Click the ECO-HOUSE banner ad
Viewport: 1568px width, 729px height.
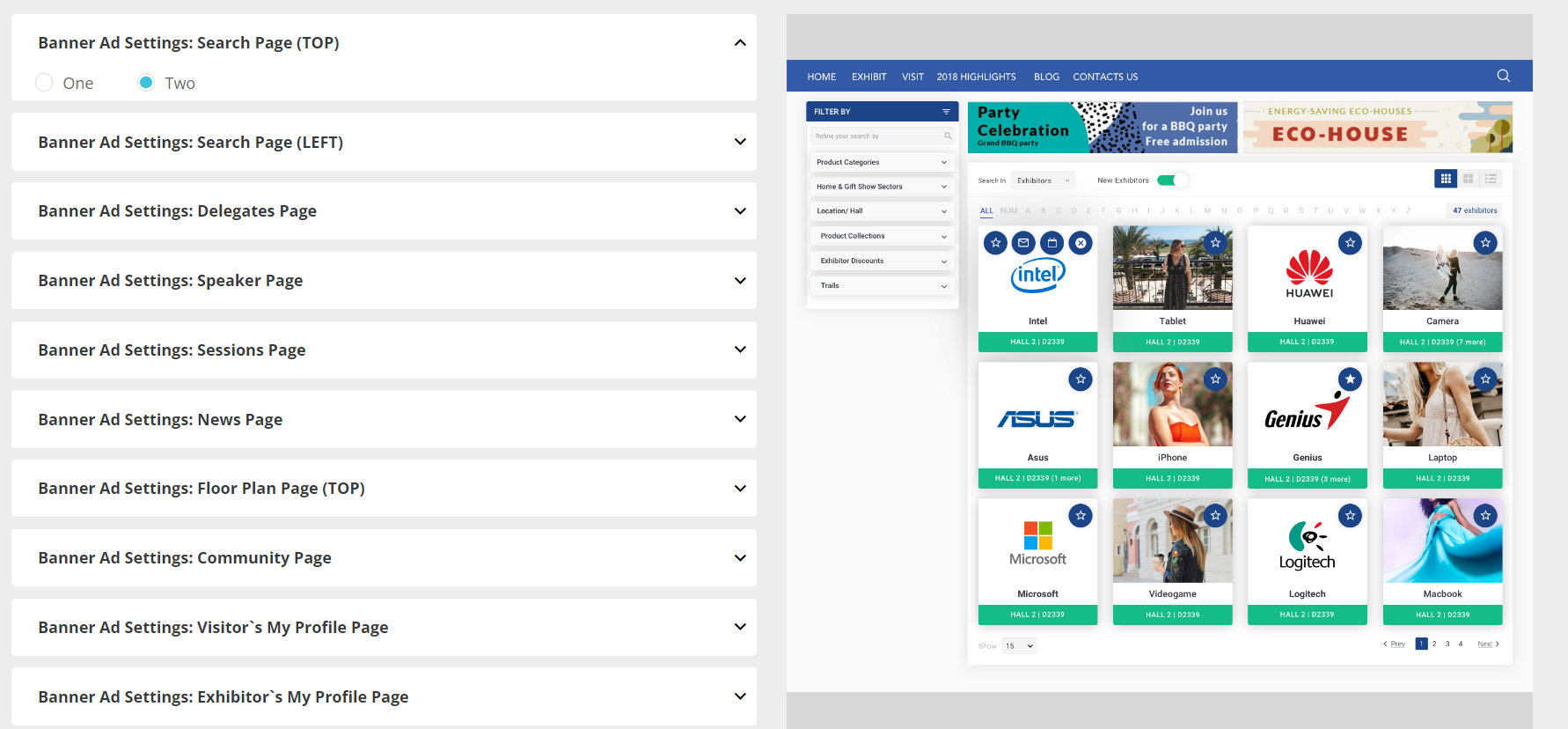(1378, 128)
